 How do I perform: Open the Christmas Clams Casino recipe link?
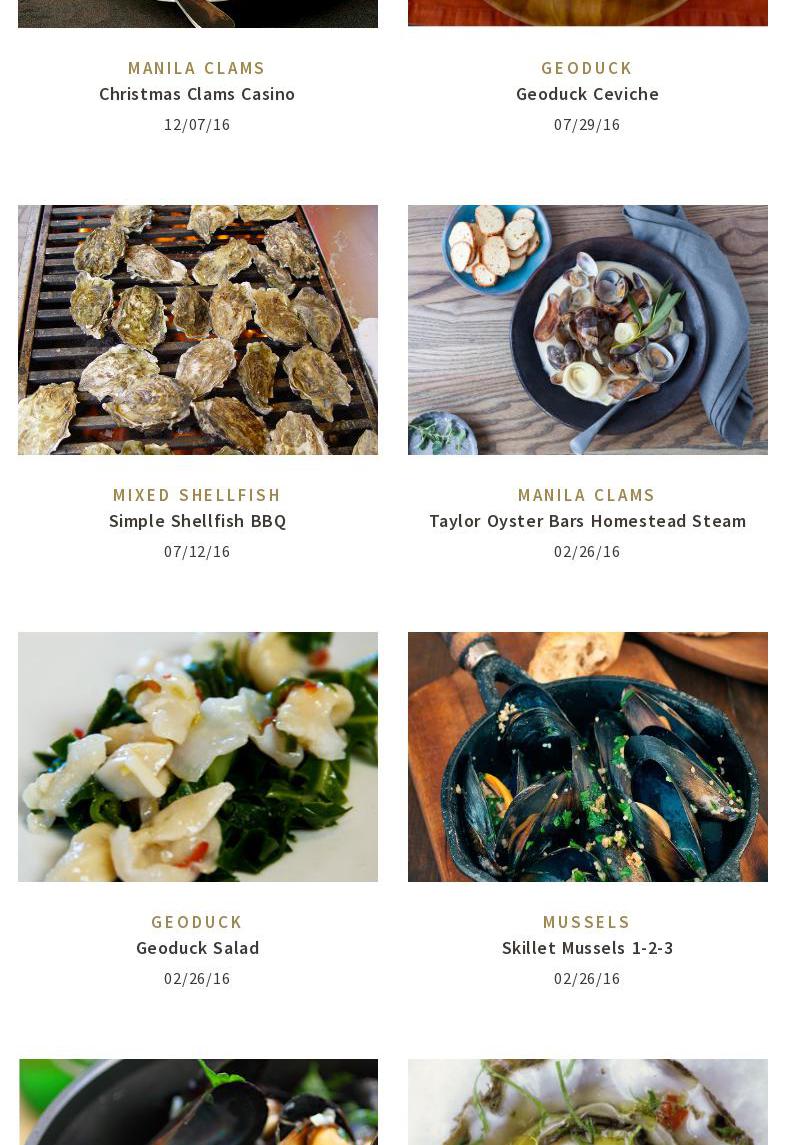(x=197, y=94)
